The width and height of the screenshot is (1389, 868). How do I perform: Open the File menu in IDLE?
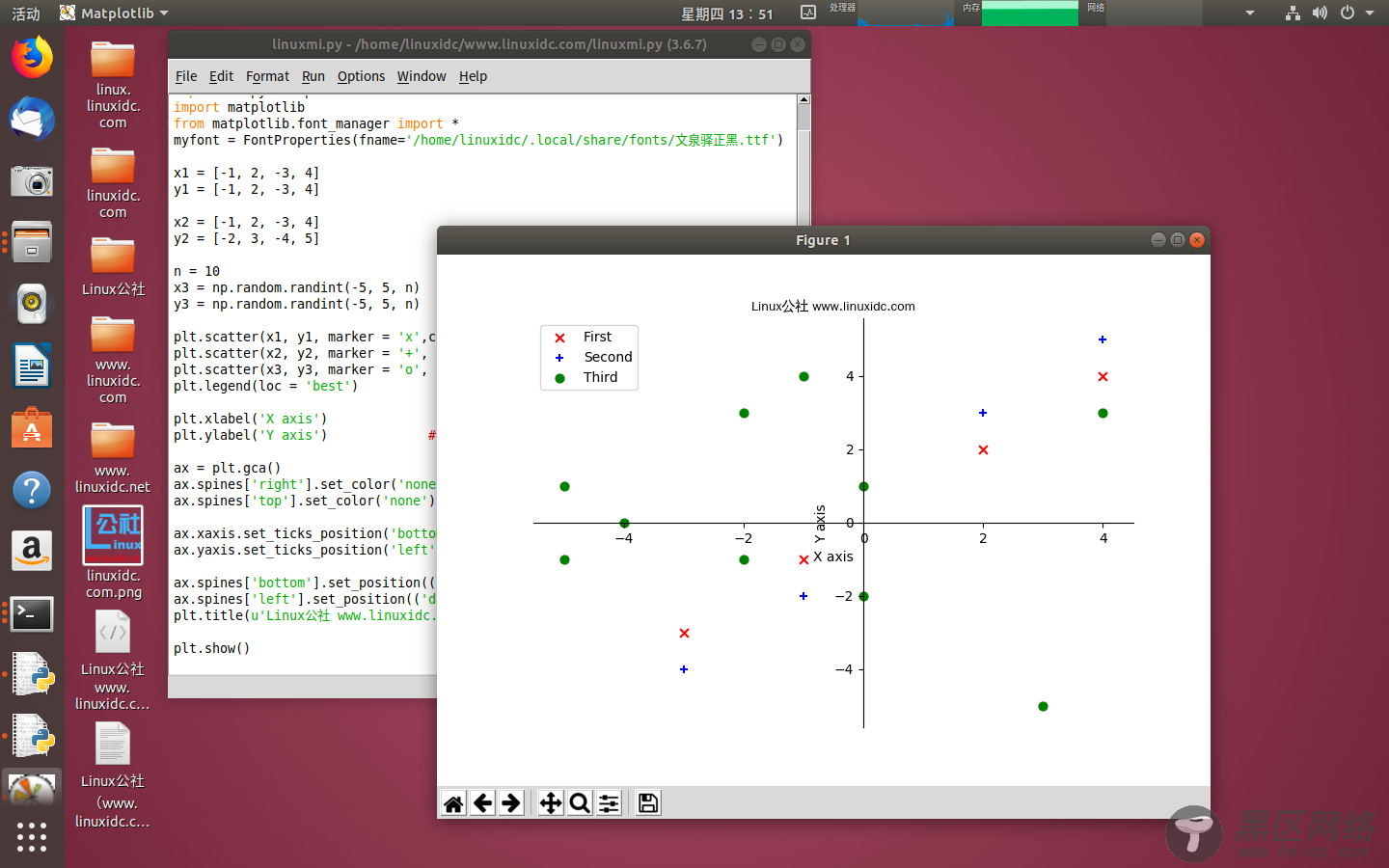(186, 76)
